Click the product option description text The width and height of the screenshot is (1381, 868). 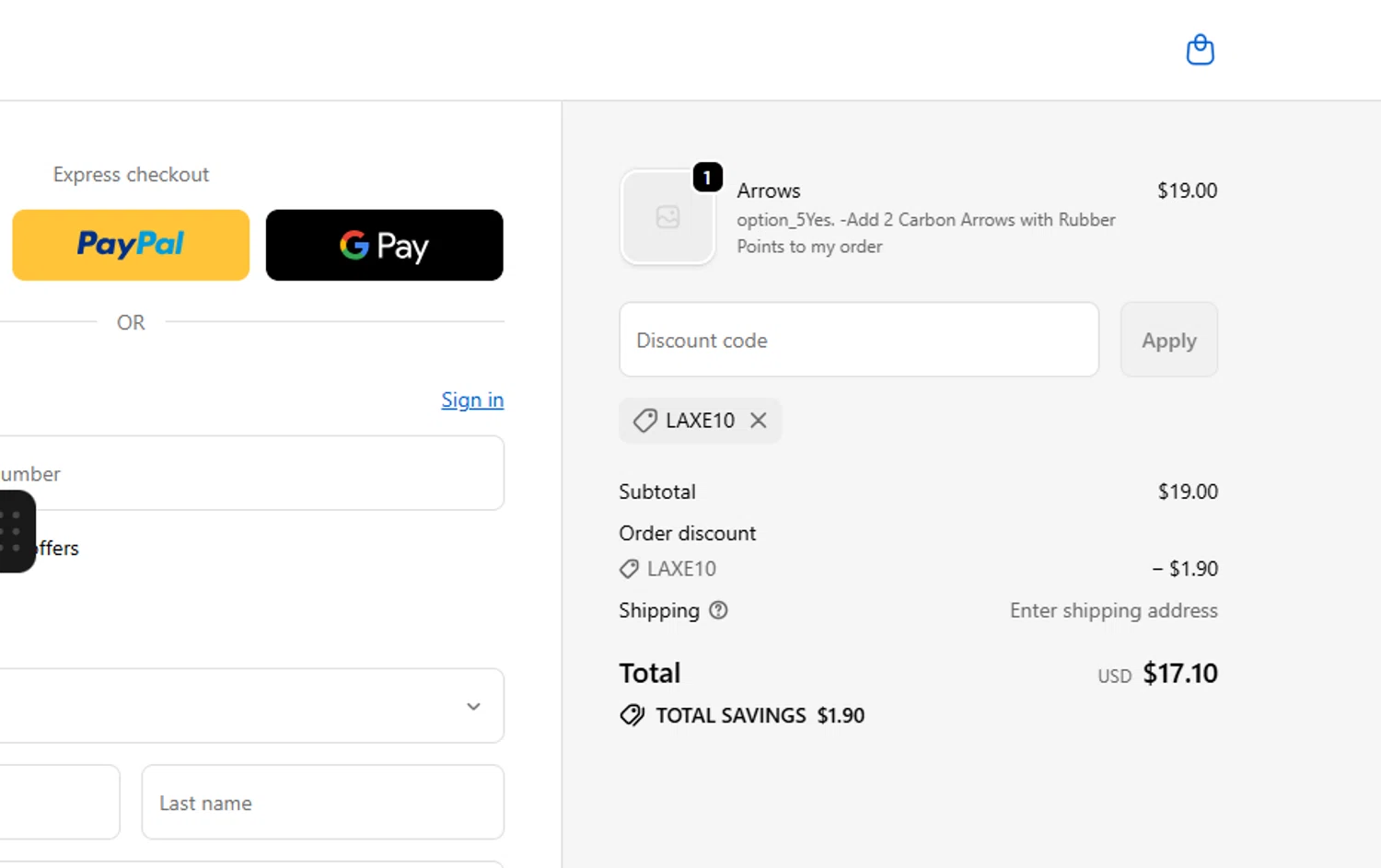pyautogui.click(x=925, y=233)
